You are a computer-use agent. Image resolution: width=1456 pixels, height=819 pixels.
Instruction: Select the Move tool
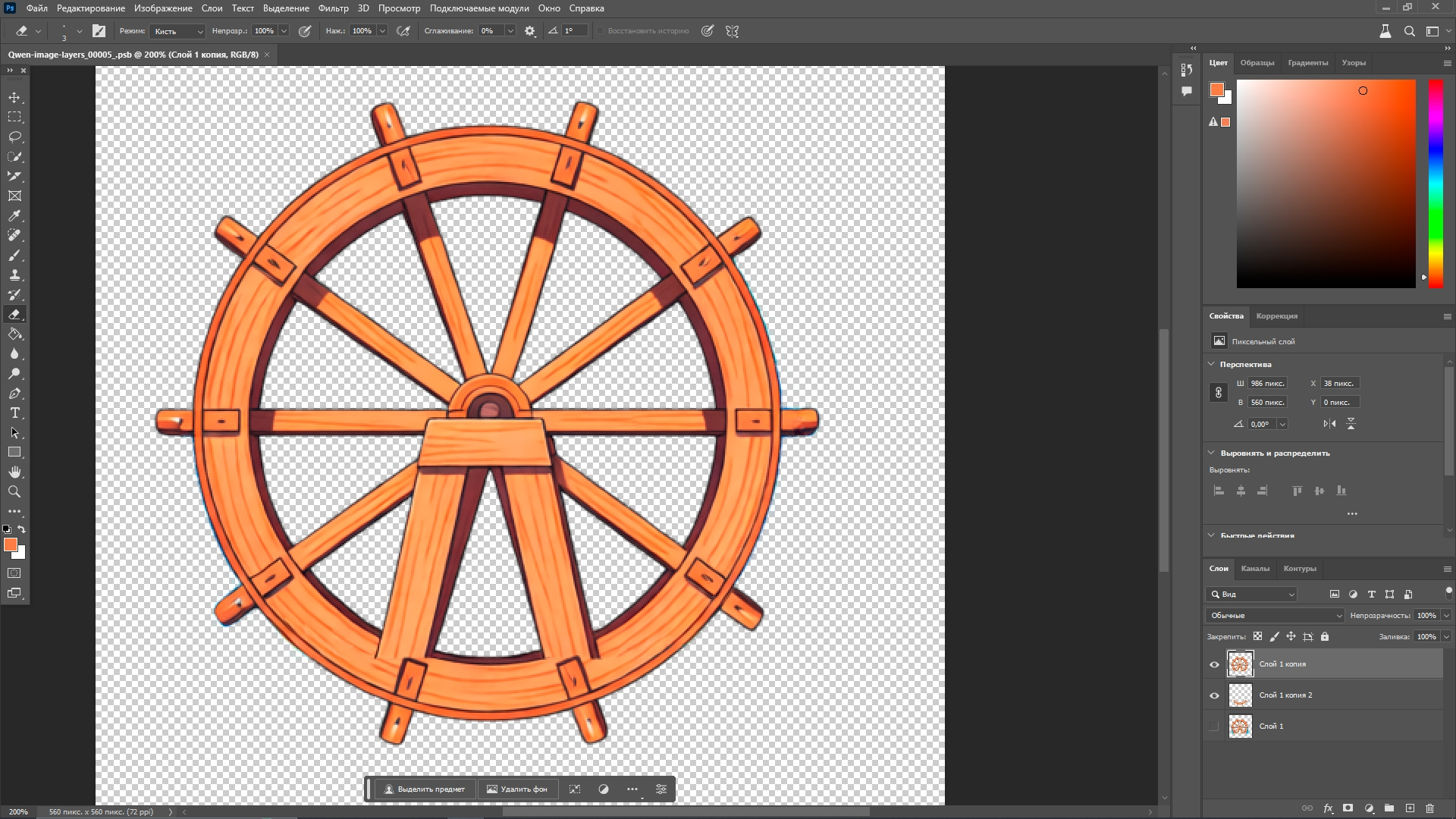pos(14,98)
